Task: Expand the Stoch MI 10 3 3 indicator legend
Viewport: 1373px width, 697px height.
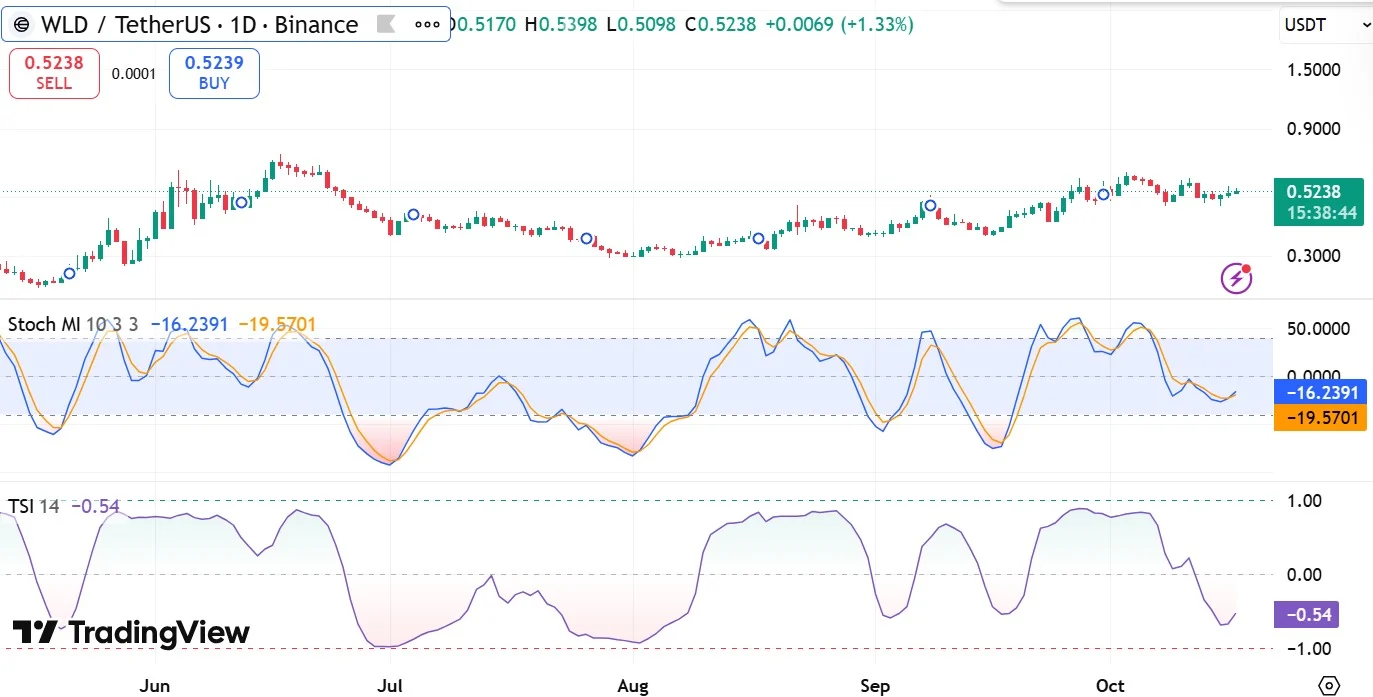Action: 73,324
